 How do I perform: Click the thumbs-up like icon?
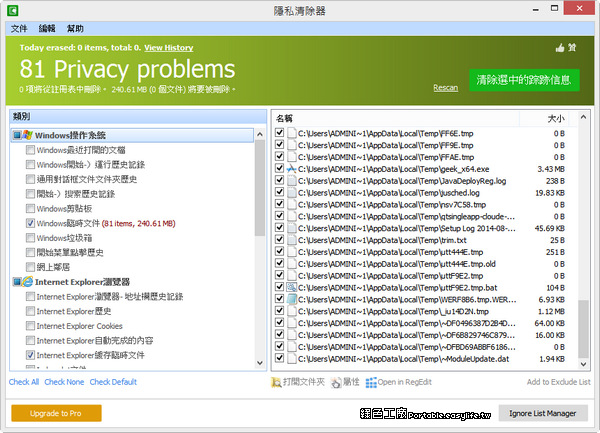pyautogui.click(x=560, y=48)
